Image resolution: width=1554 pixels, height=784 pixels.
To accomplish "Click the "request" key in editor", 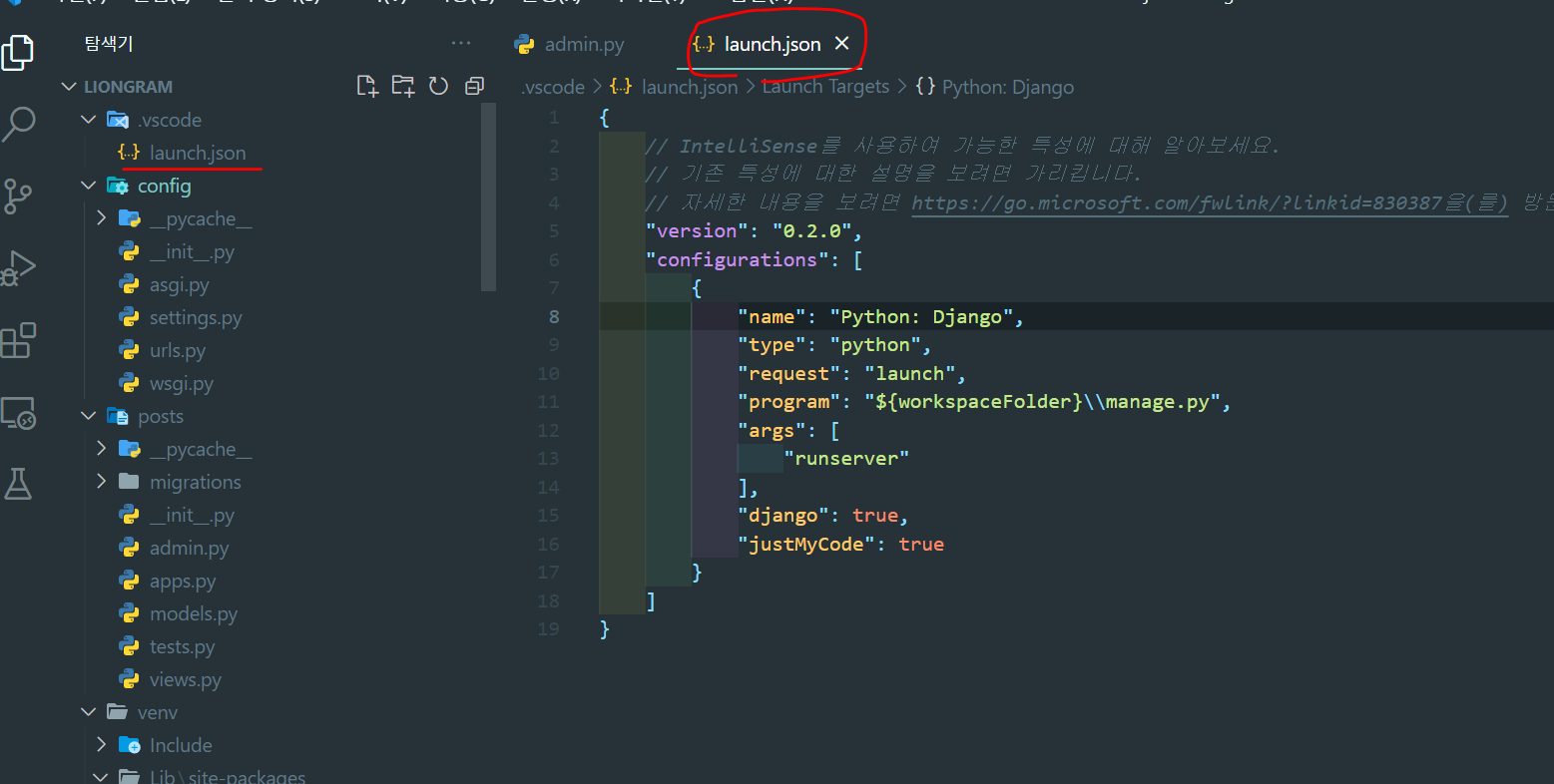I will [789, 374].
